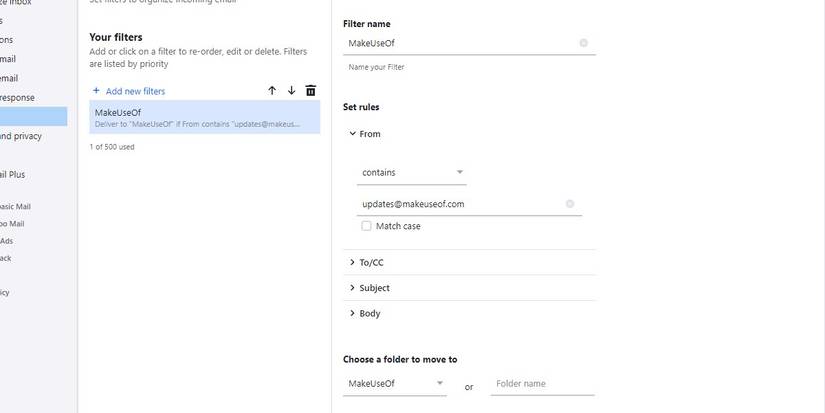Open the 'response' settings sidebar item
Image resolution: width=825 pixels, height=413 pixels.
(x=17, y=97)
